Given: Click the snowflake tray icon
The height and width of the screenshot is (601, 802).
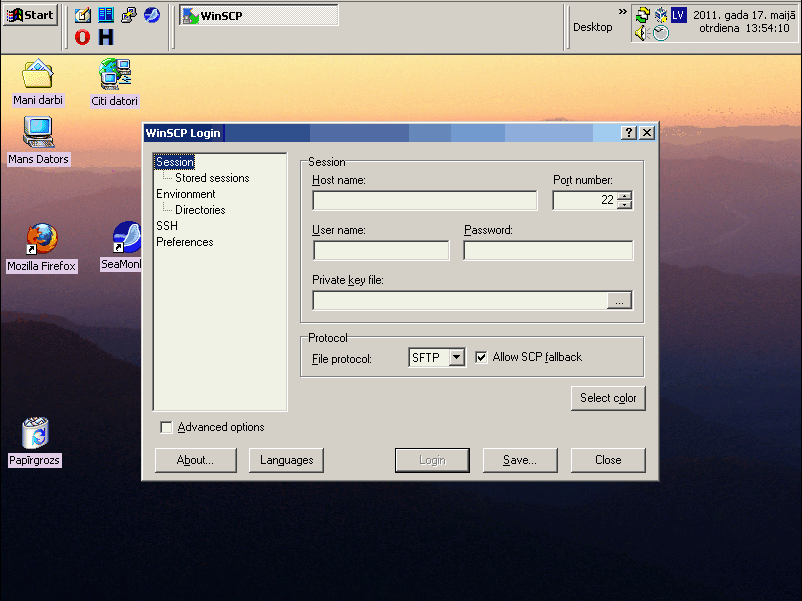Looking at the screenshot, I should coord(661,15).
